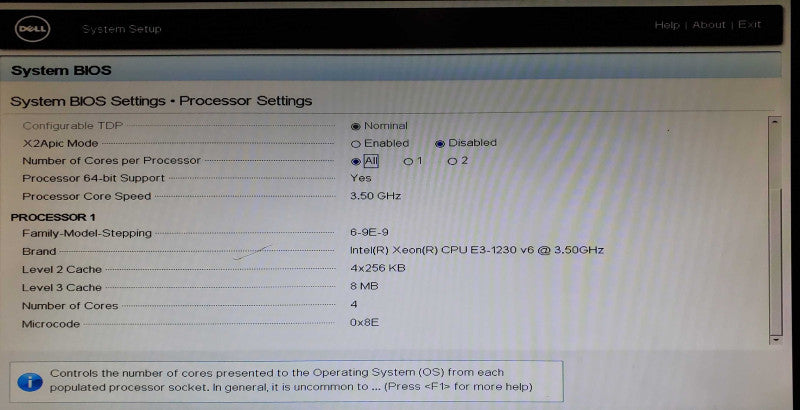Click the Level 2 Cache label
Screen dimensions: 800x410
(62, 269)
